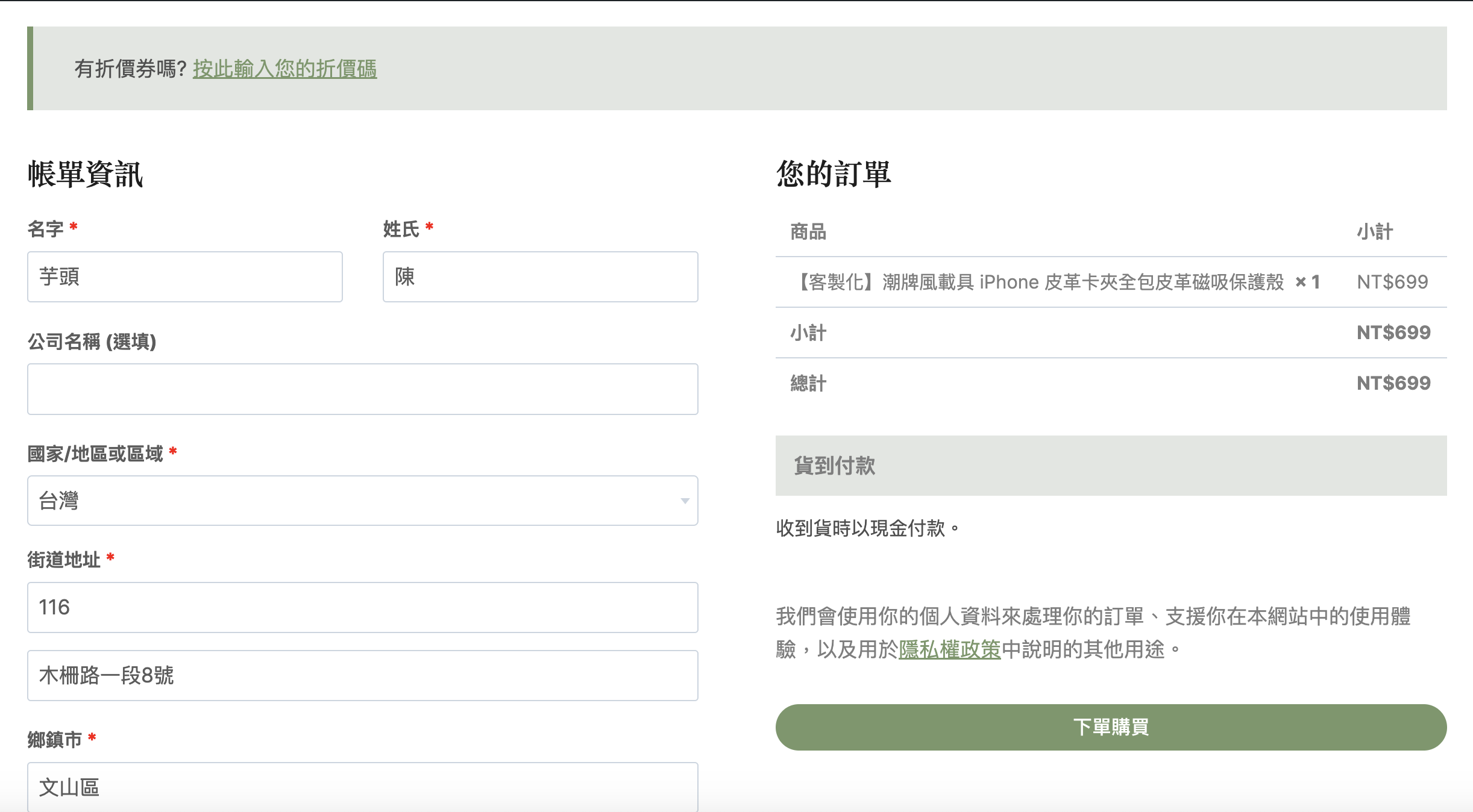Click the 帳單資訊 billing heading
The width and height of the screenshot is (1473, 812).
85,174
